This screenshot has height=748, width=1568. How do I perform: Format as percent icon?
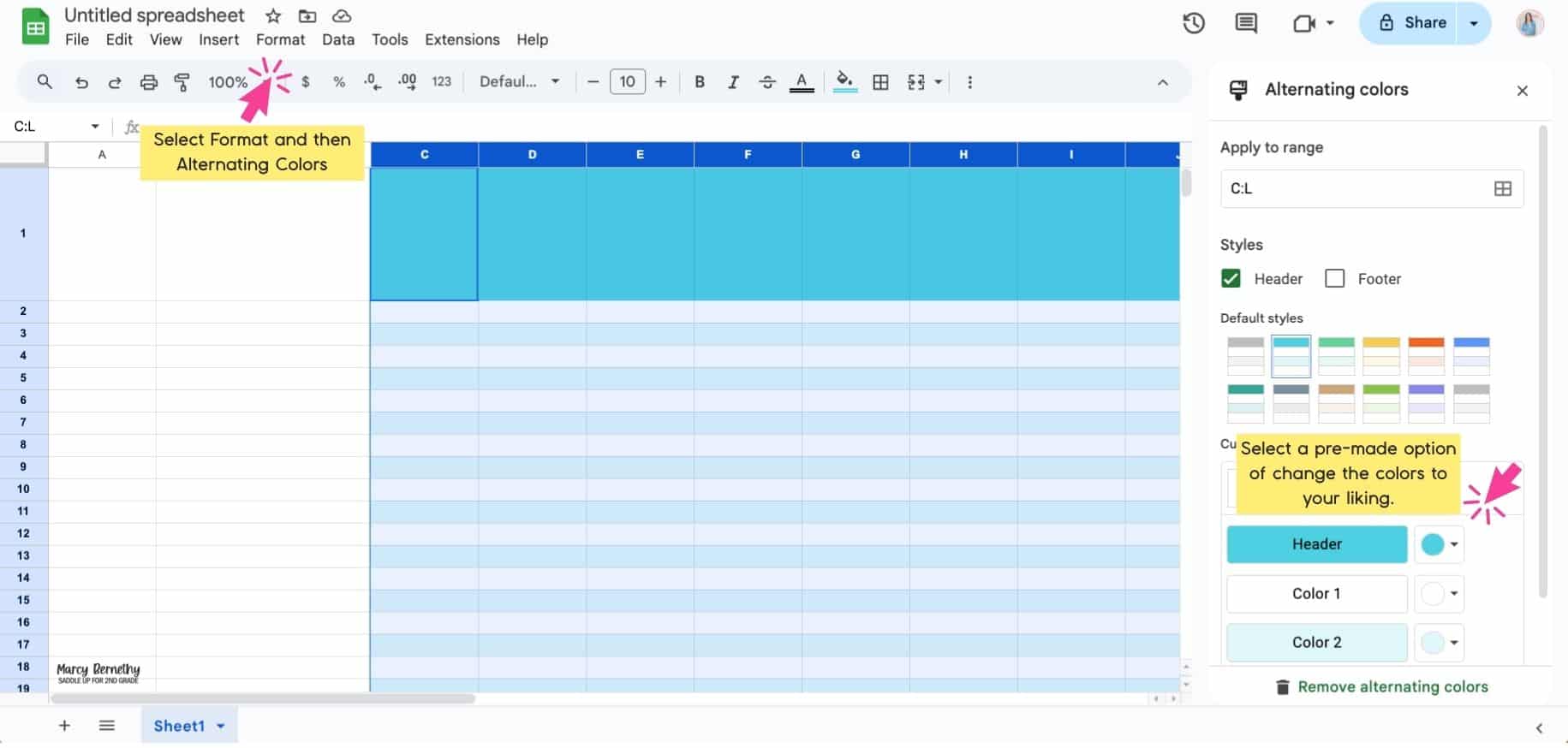click(x=339, y=82)
